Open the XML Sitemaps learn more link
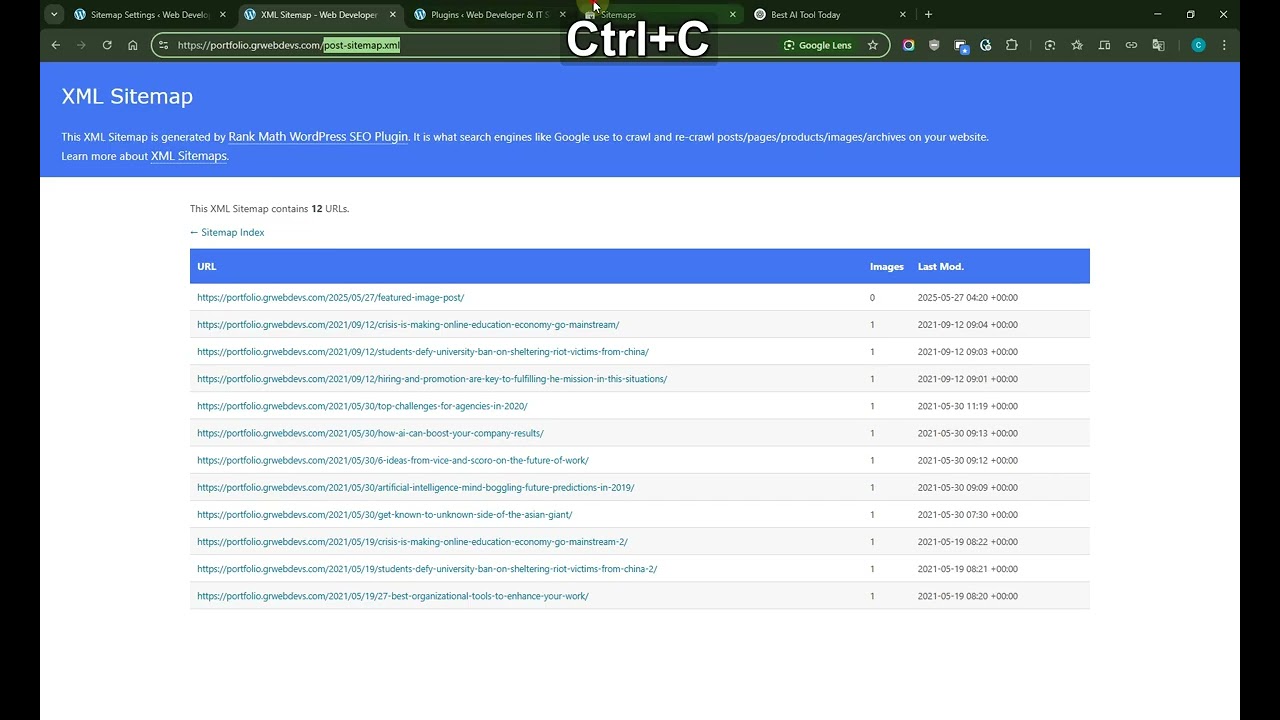The height and width of the screenshot is (720, 1280). pos(189,156)
